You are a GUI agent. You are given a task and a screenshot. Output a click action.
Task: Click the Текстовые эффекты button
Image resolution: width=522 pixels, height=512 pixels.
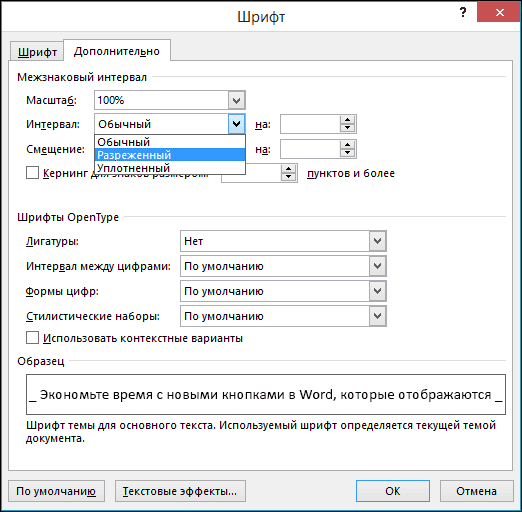(x=180, y=491)
